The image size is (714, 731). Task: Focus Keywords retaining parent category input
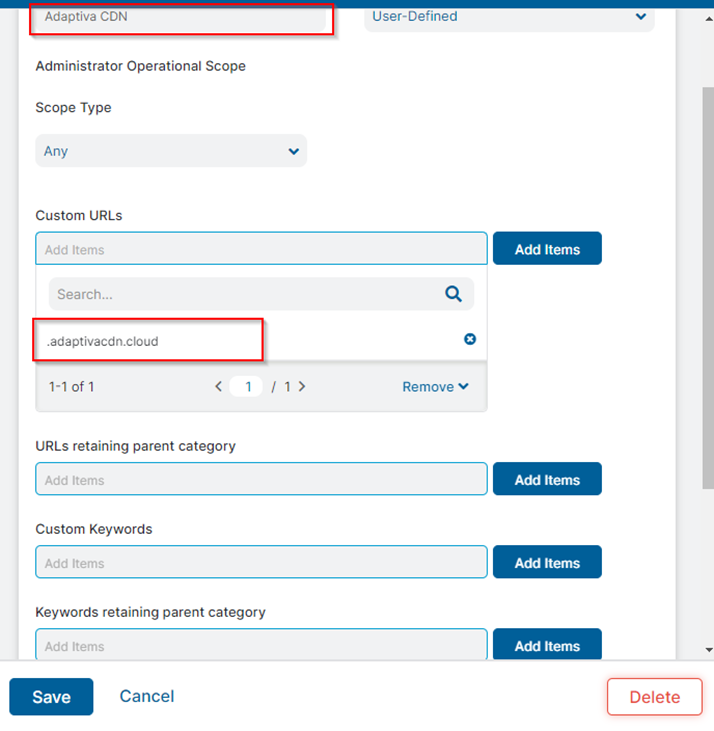pyautogui.click(x=261, y=644)
